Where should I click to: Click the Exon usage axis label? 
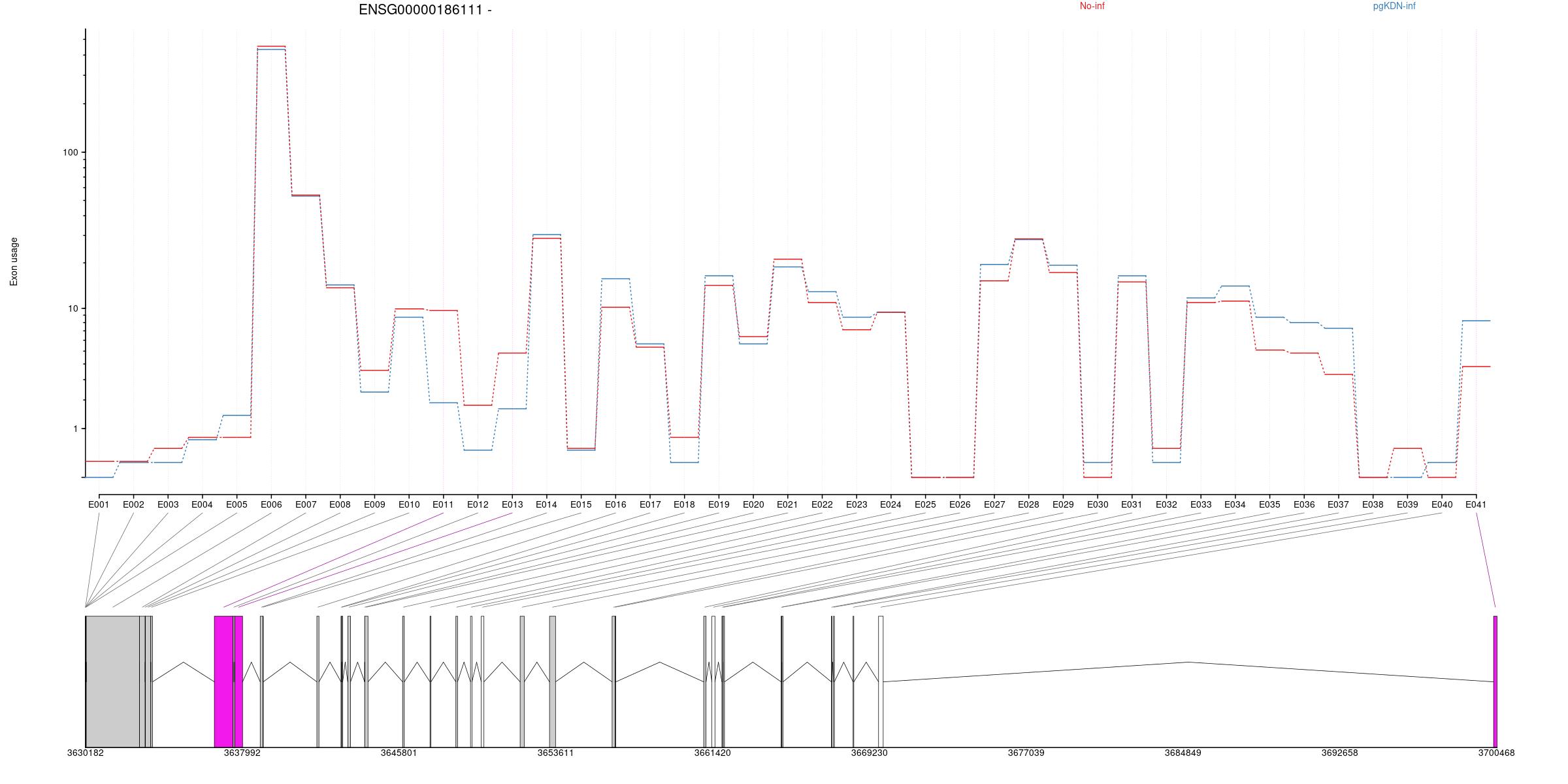[14, 261]
